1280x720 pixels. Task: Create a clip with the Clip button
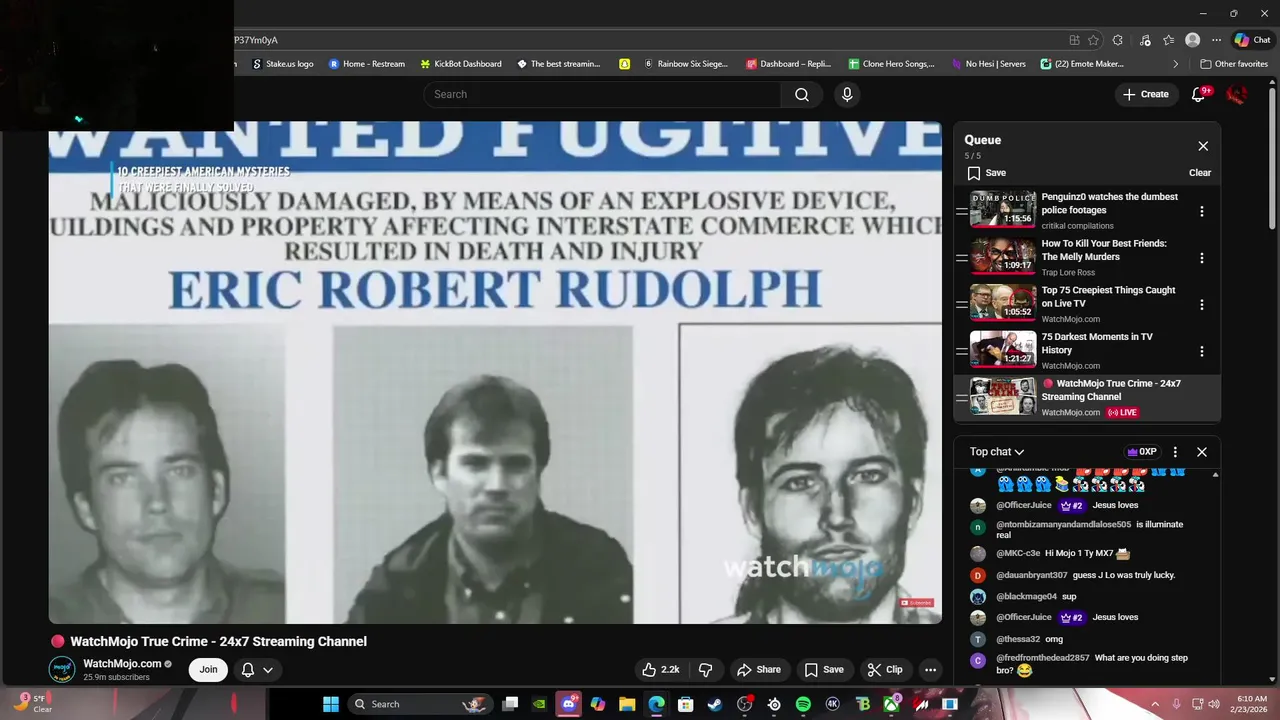point(885,670)
